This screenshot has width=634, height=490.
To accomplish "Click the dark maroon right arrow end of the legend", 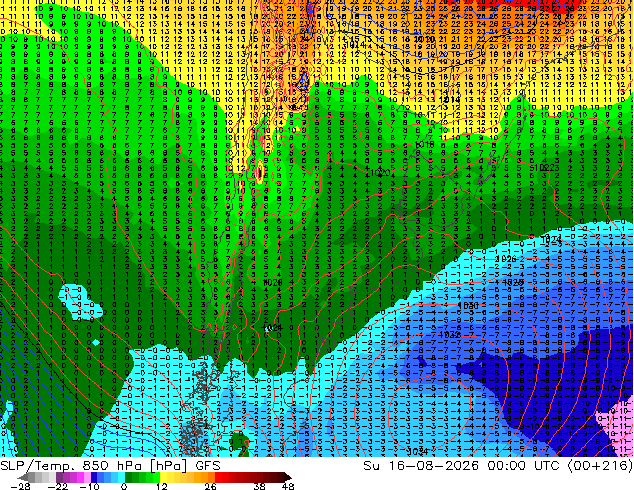I will [x=287, y=477].
